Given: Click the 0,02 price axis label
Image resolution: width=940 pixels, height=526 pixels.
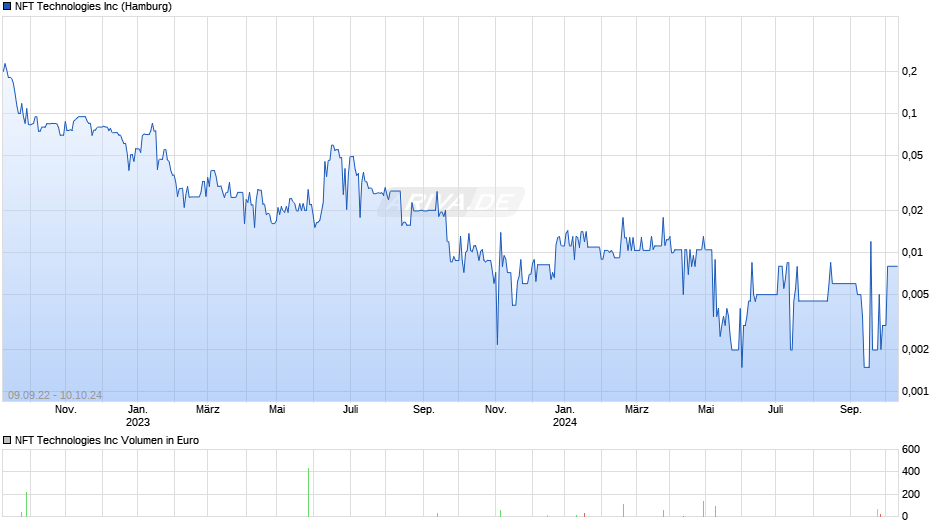Looking at the screenshot, I should [912, 211].
